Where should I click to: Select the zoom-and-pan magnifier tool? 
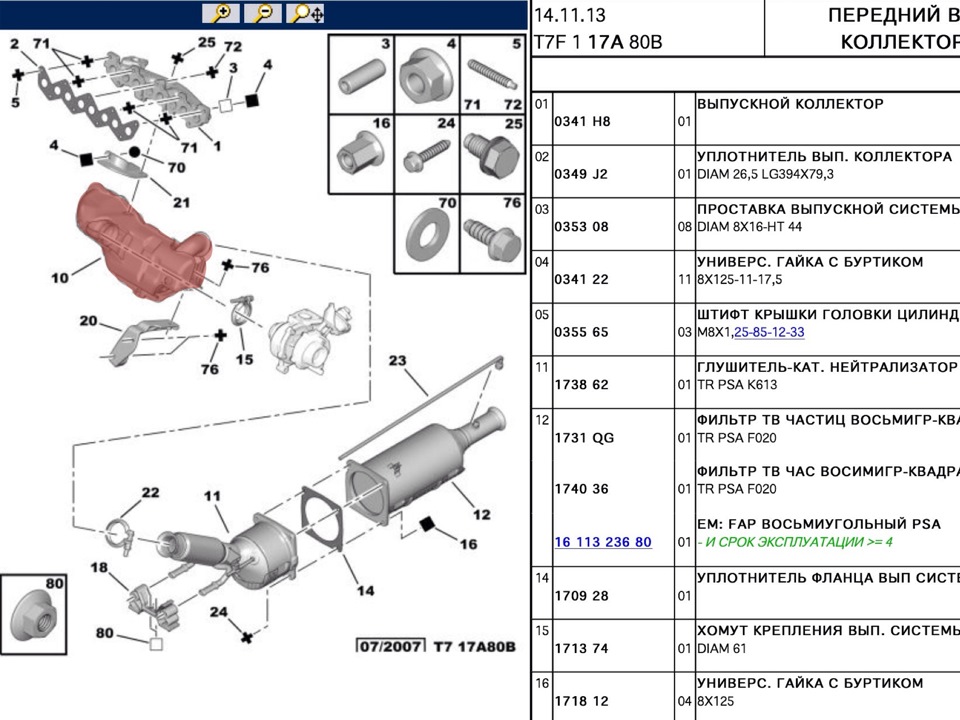[306, 13]
